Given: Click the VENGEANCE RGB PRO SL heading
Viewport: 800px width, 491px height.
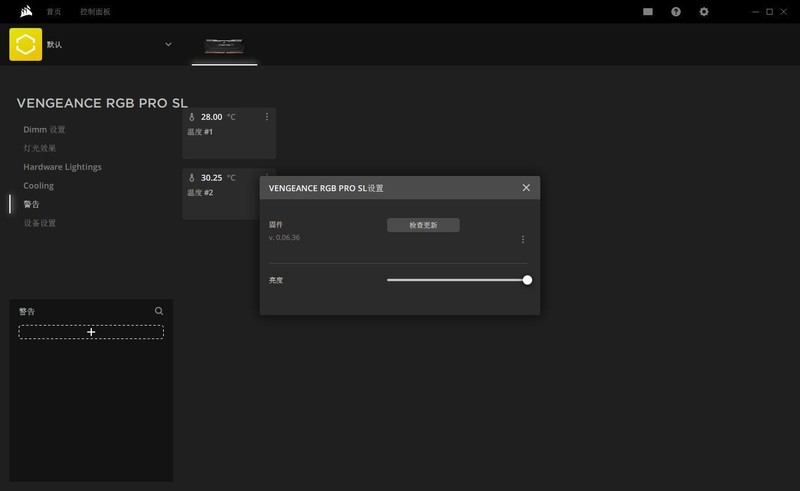Looking at the screenshot, I should (102, 103).
